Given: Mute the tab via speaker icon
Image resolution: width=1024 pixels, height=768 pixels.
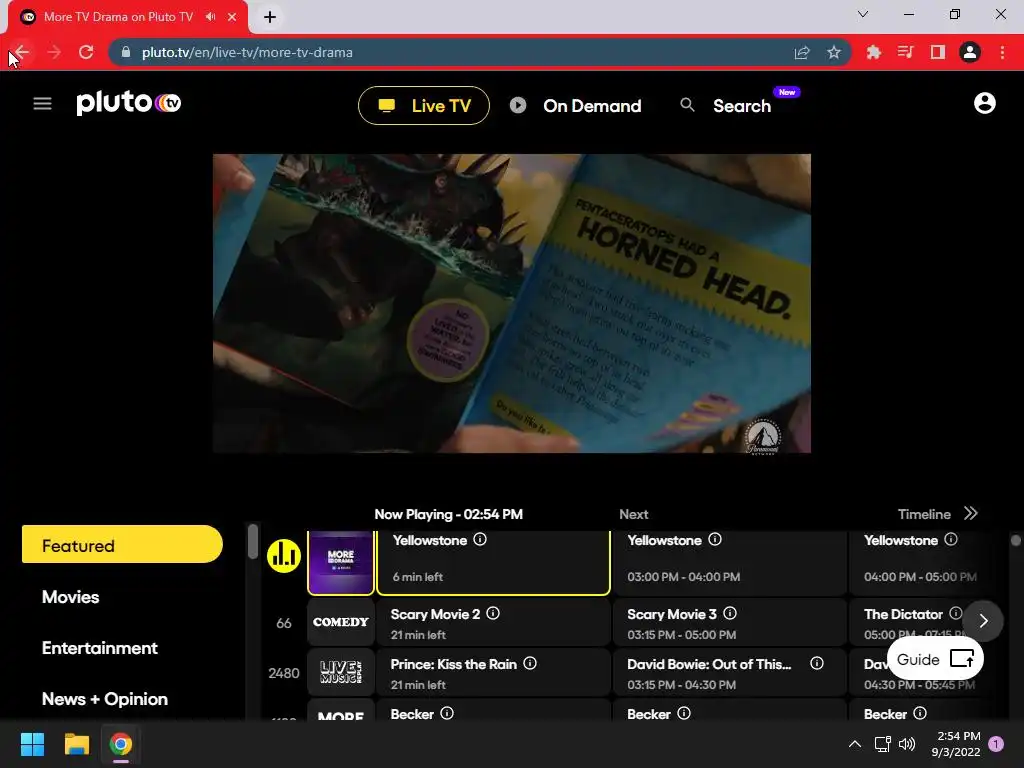Looking at the screenshot, I should (210, 17).
